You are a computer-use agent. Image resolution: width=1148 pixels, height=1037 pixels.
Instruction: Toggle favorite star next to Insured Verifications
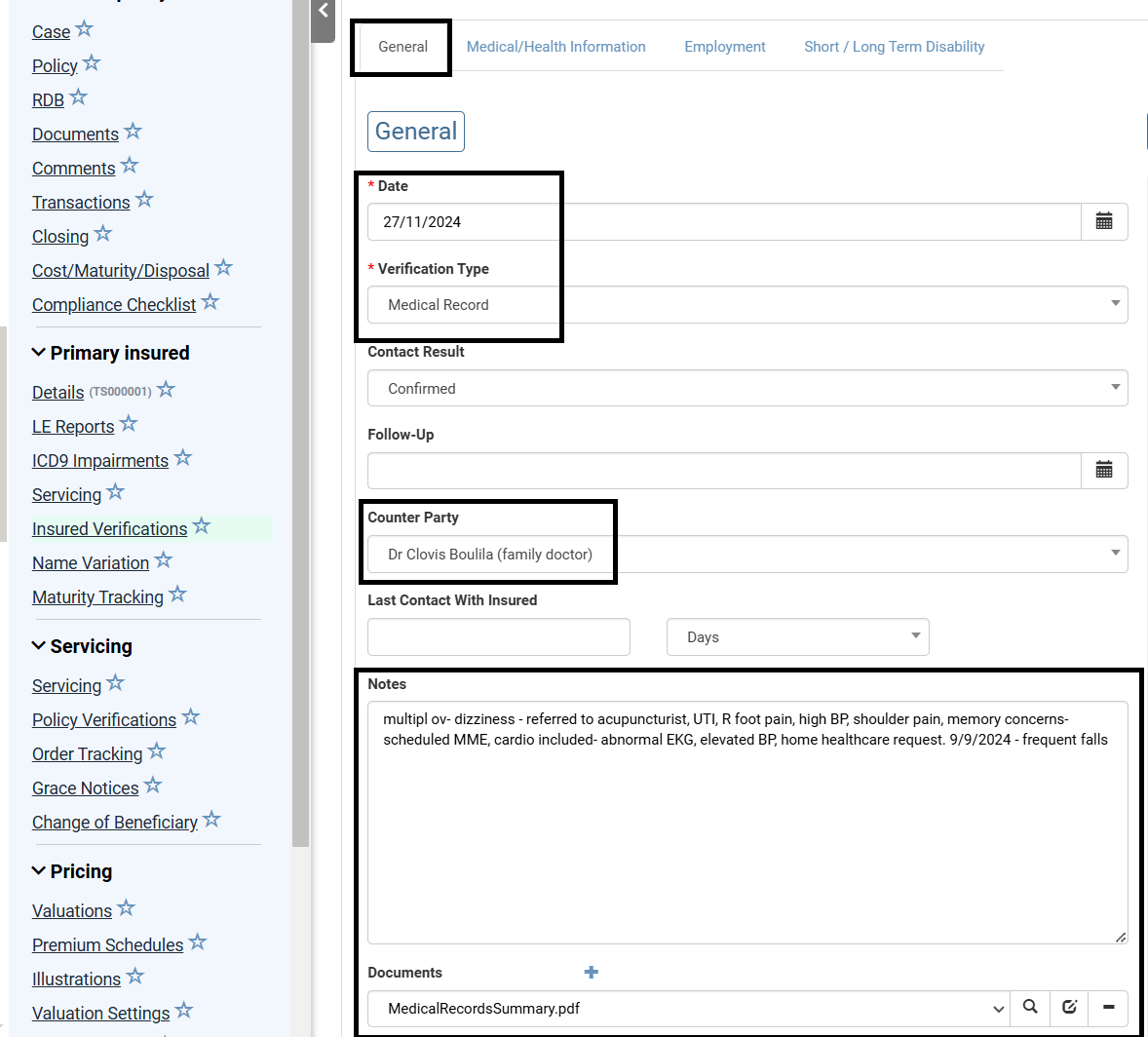click(202, 526)
